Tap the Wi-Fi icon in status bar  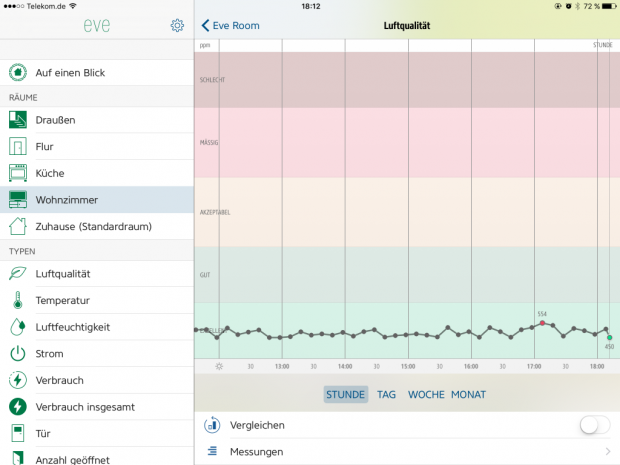point(73,6)
